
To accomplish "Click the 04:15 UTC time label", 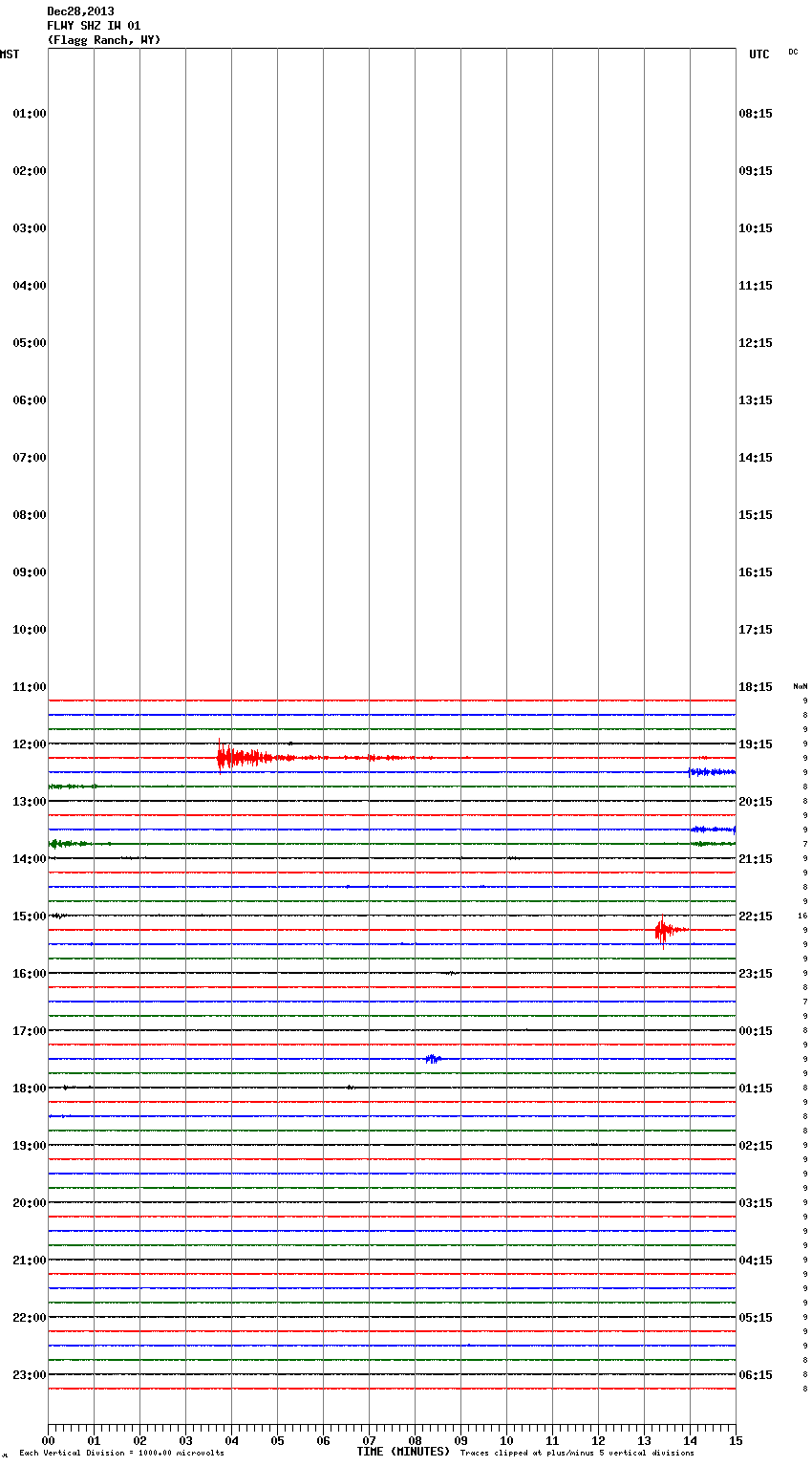I will pos(756,1261).
